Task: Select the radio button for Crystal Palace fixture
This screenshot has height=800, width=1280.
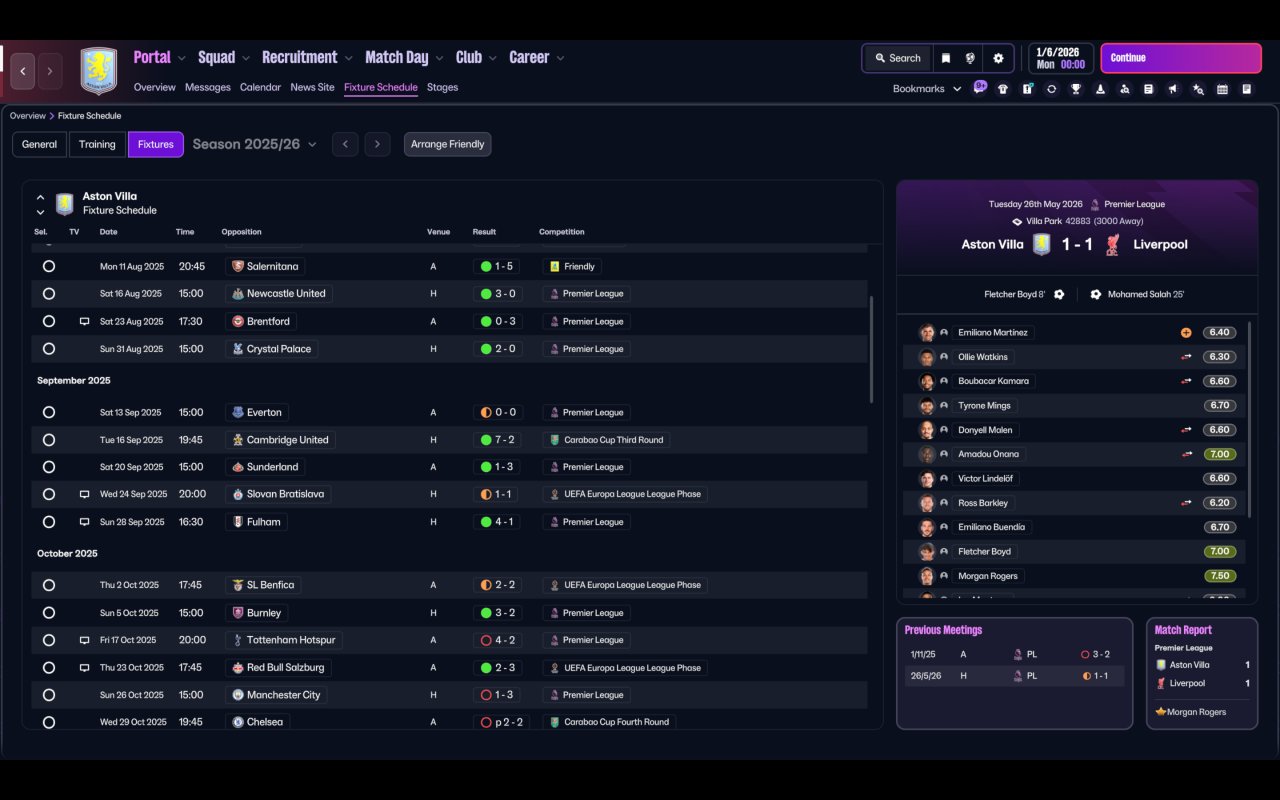Action: pyautogui.click(x=49, y=349)
